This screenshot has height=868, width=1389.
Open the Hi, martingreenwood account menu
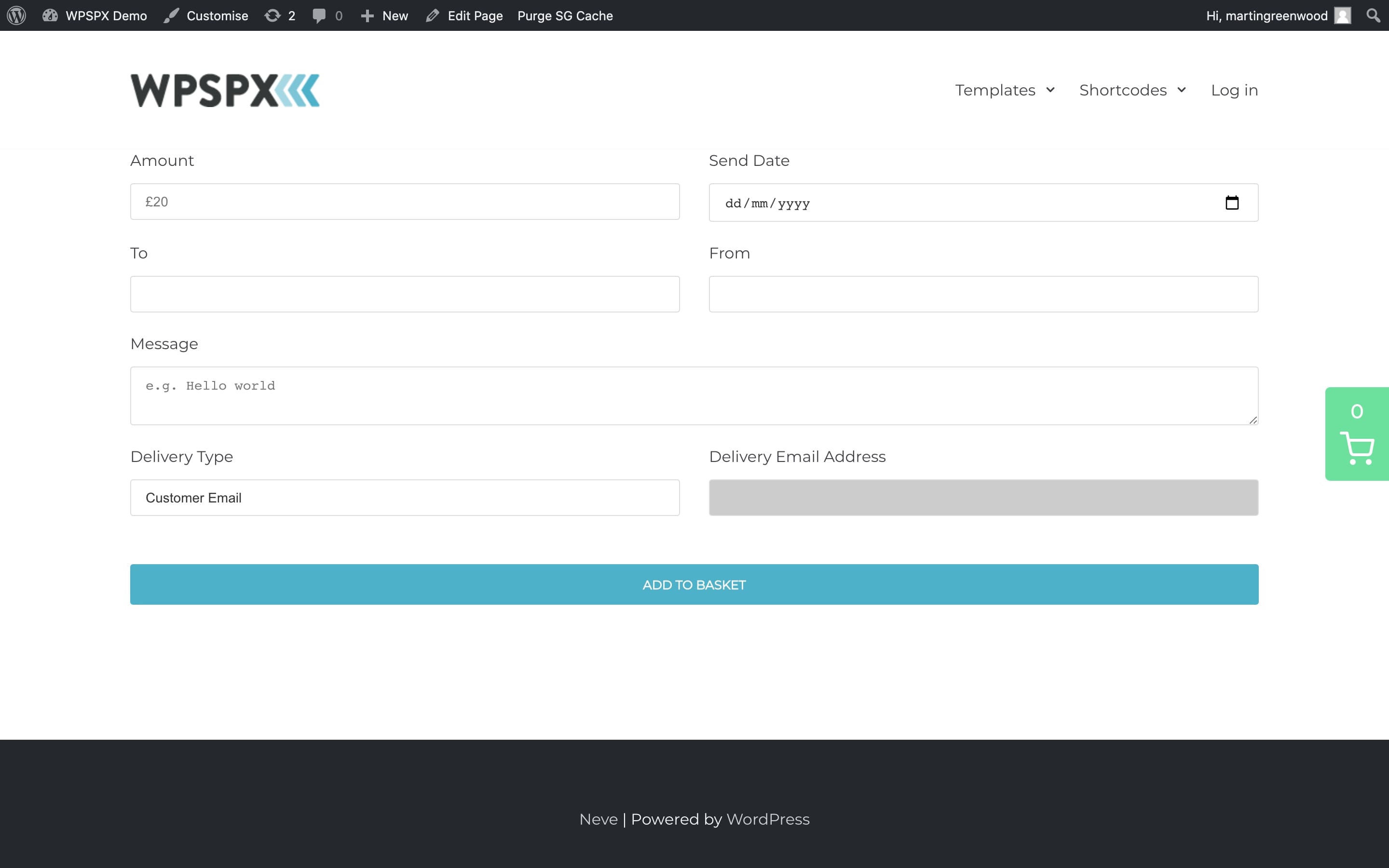[1278, 15]
